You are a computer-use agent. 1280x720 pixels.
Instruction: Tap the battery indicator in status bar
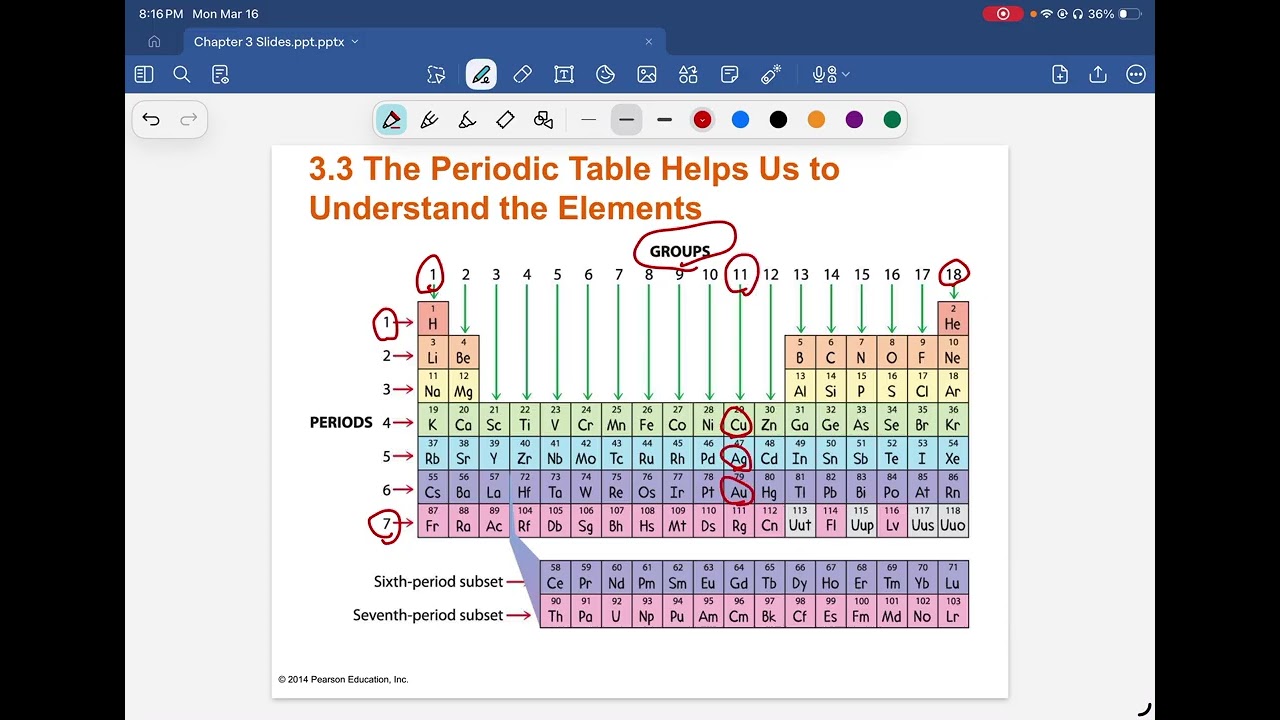(1129, 14)
